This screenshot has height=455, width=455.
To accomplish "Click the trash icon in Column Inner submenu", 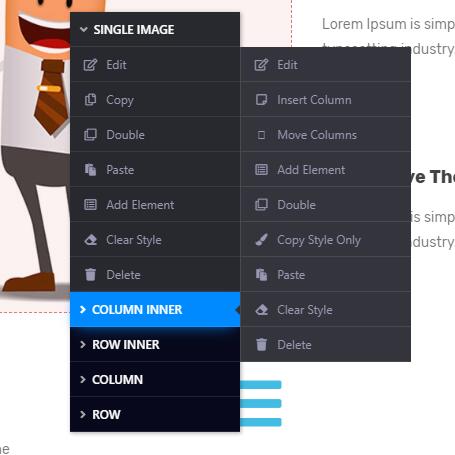I will click(x=261, y=345).
